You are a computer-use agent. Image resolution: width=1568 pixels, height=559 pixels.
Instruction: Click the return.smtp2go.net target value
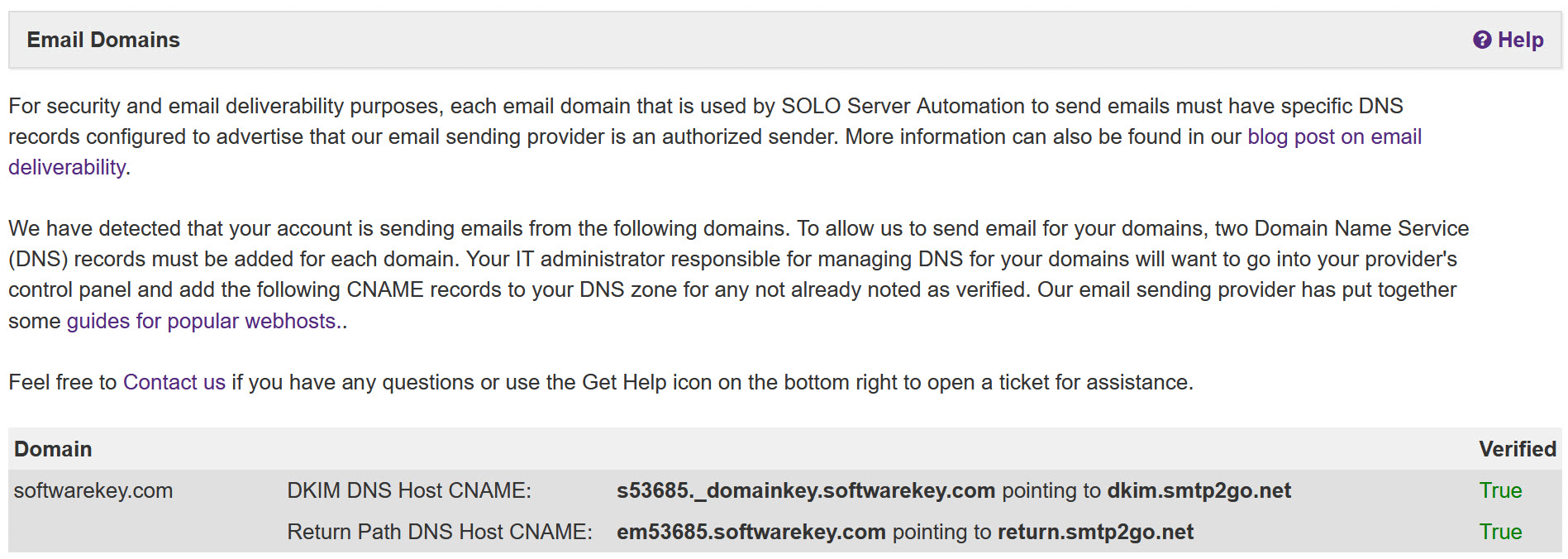(1095, 532)
